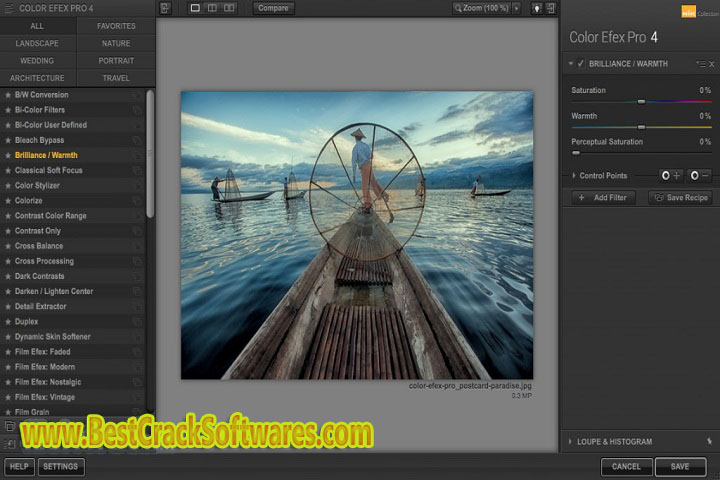
Task: Favorite star for Detail Extractor
Action: pos(8,306)
